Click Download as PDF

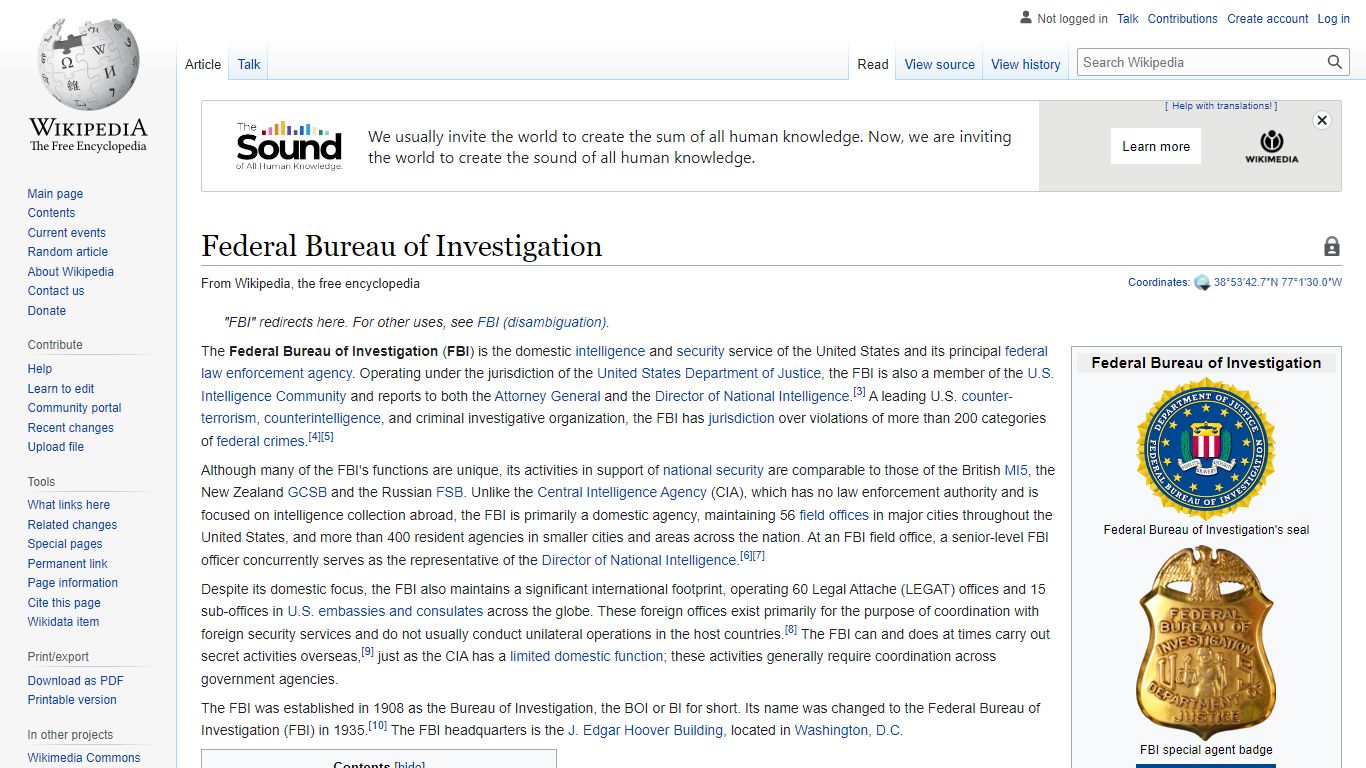75,681
